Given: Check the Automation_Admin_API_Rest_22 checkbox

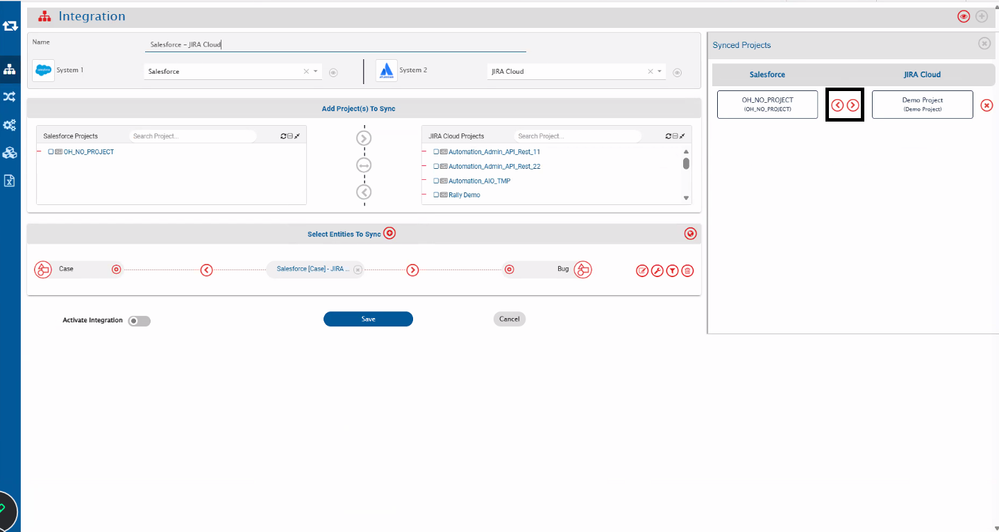Looking at the screenshot, I should point(436,166).
